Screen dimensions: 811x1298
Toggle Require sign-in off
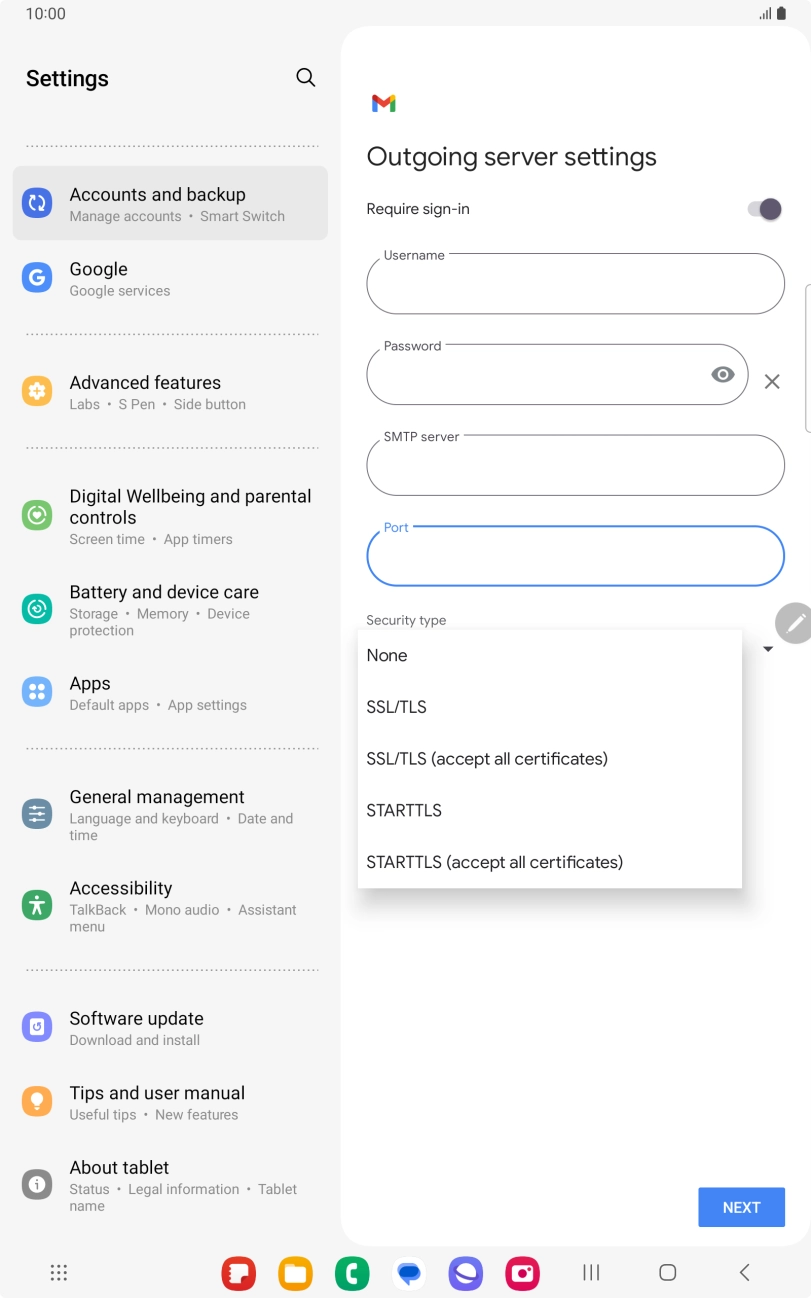coord(764,209)
